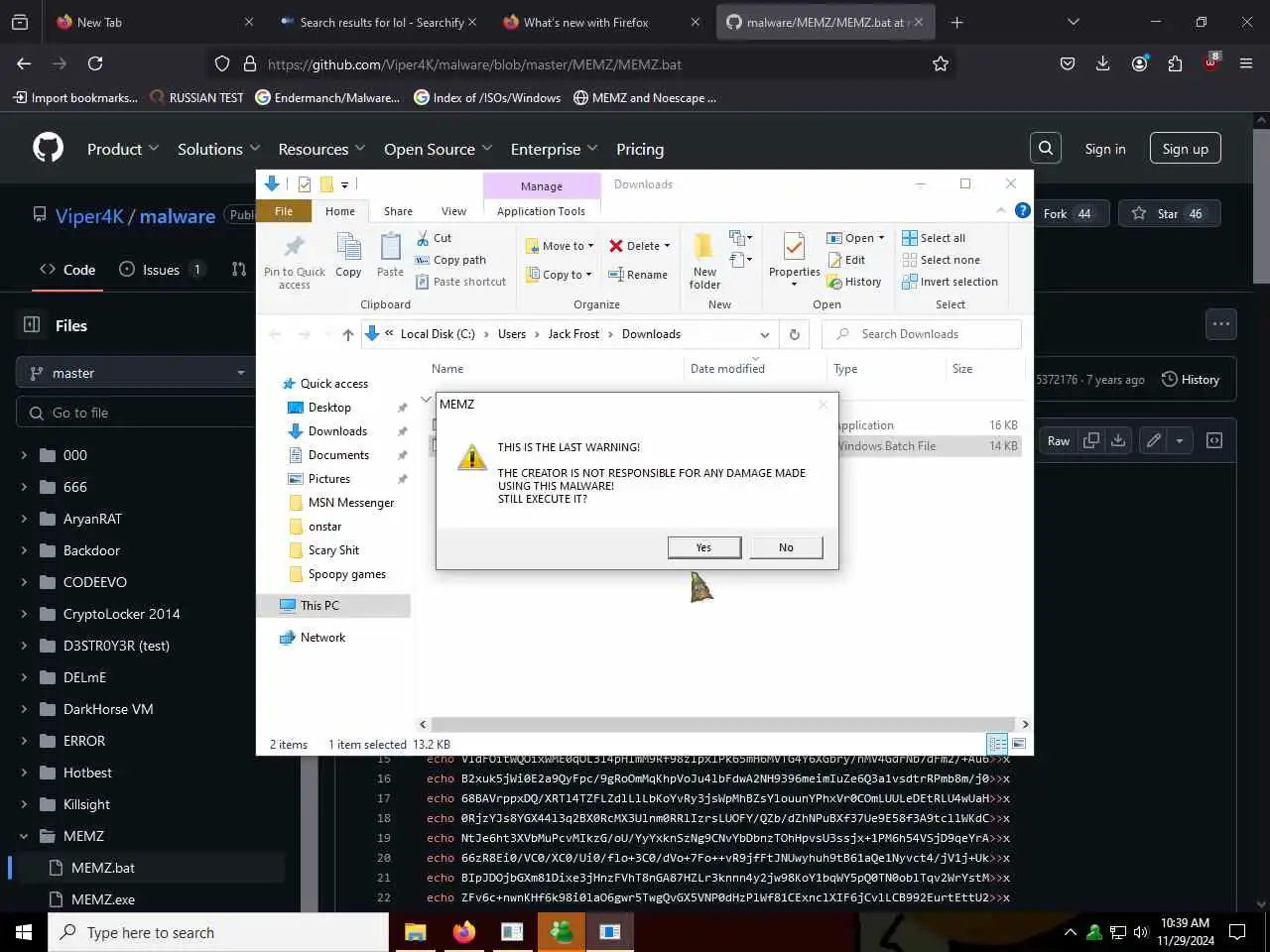Click Edit in the Open group

click(846, 260)
